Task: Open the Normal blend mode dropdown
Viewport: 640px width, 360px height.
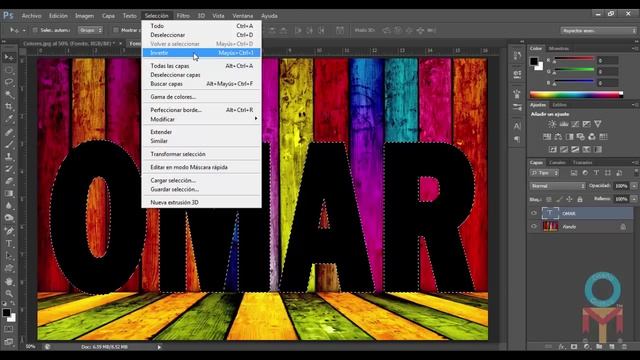Action: 558,186
